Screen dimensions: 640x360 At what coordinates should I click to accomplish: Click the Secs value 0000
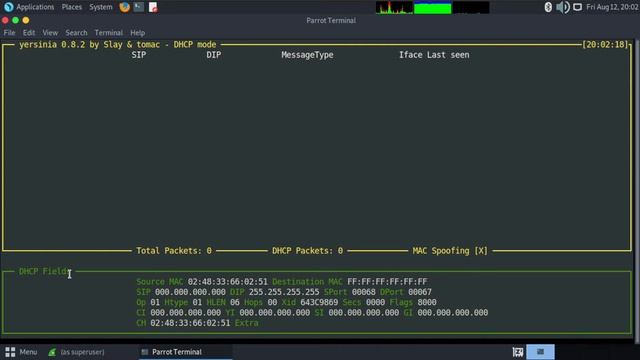[376, 302]
